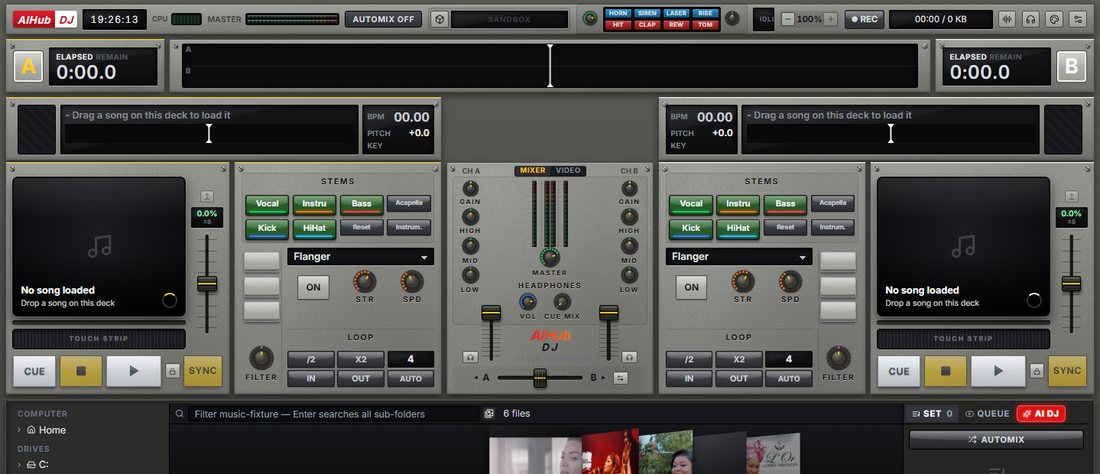Click the music-fixture filter search field
Screen dimensions: 1100x474
point(333,414)
